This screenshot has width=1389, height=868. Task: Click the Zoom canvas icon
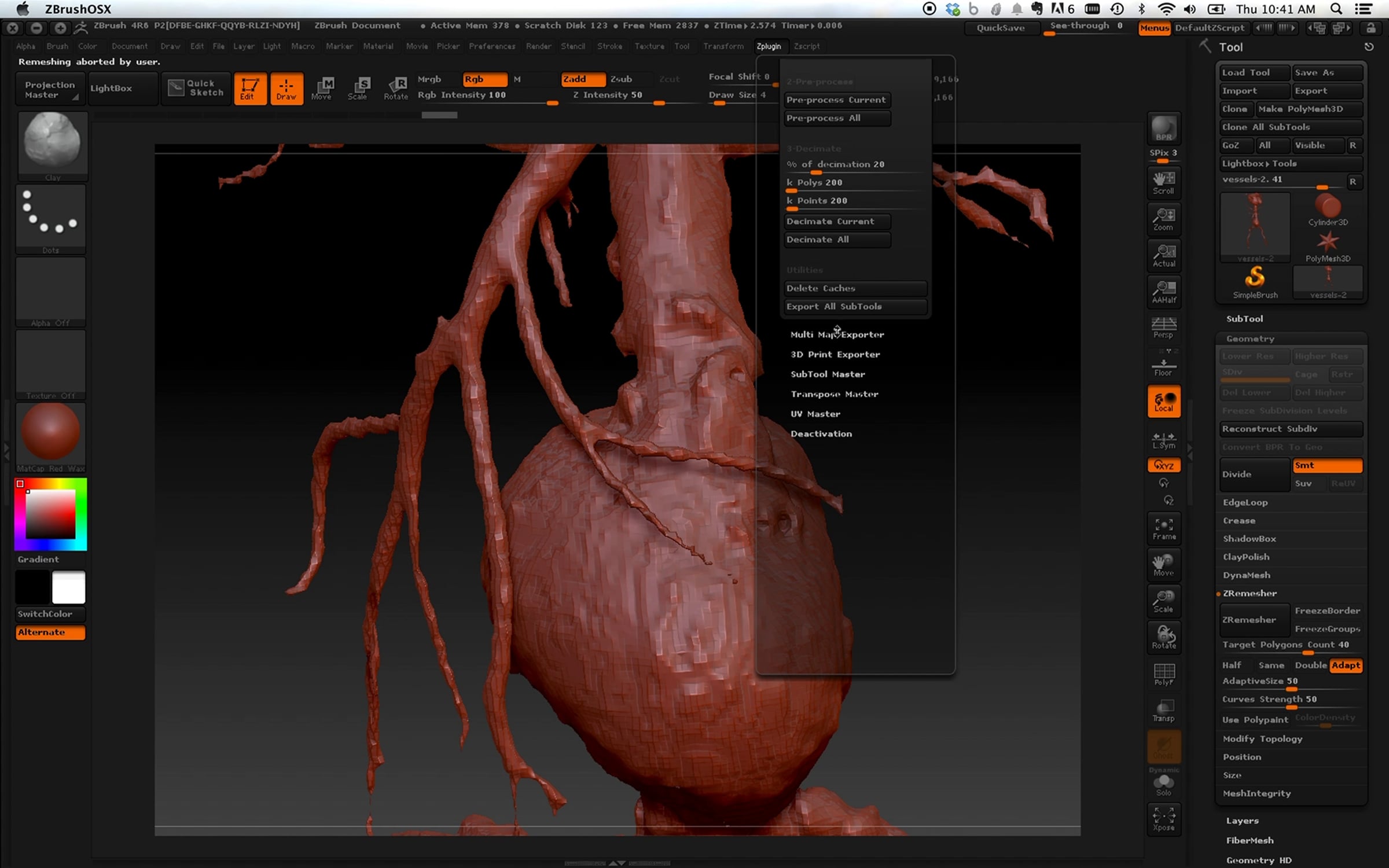pos(1164,219)
